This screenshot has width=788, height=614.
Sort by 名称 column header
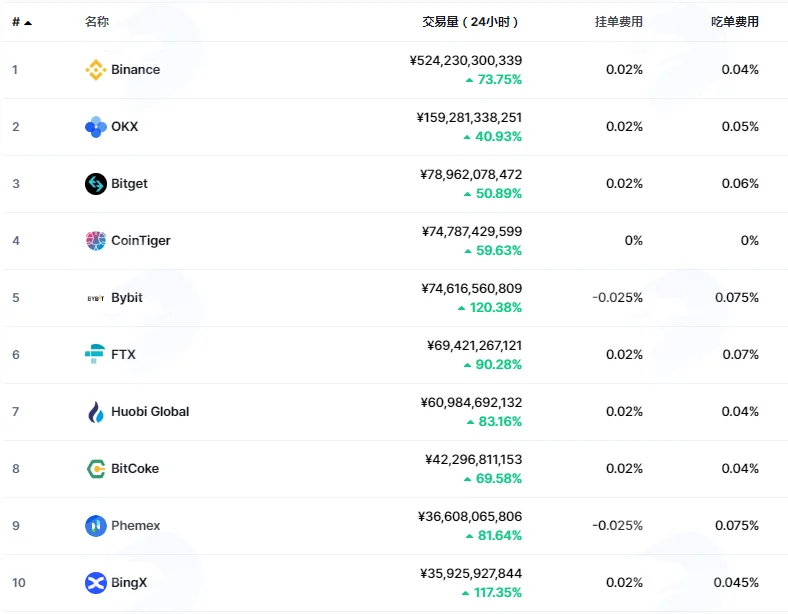coord(97,22)
